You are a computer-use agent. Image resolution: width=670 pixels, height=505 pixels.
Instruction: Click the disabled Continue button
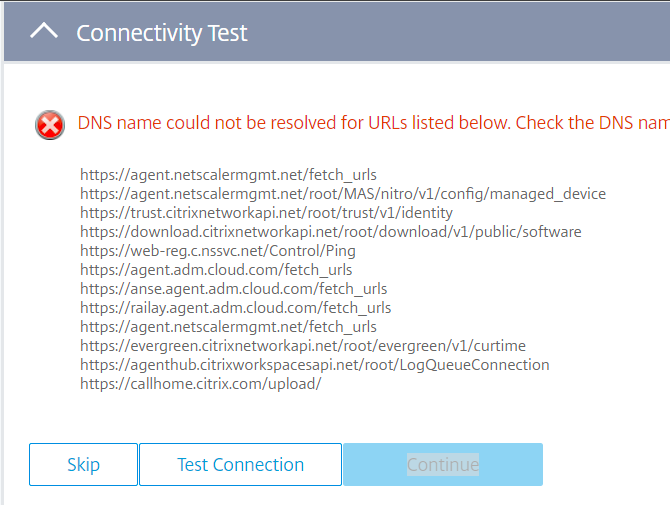(443, 465)
